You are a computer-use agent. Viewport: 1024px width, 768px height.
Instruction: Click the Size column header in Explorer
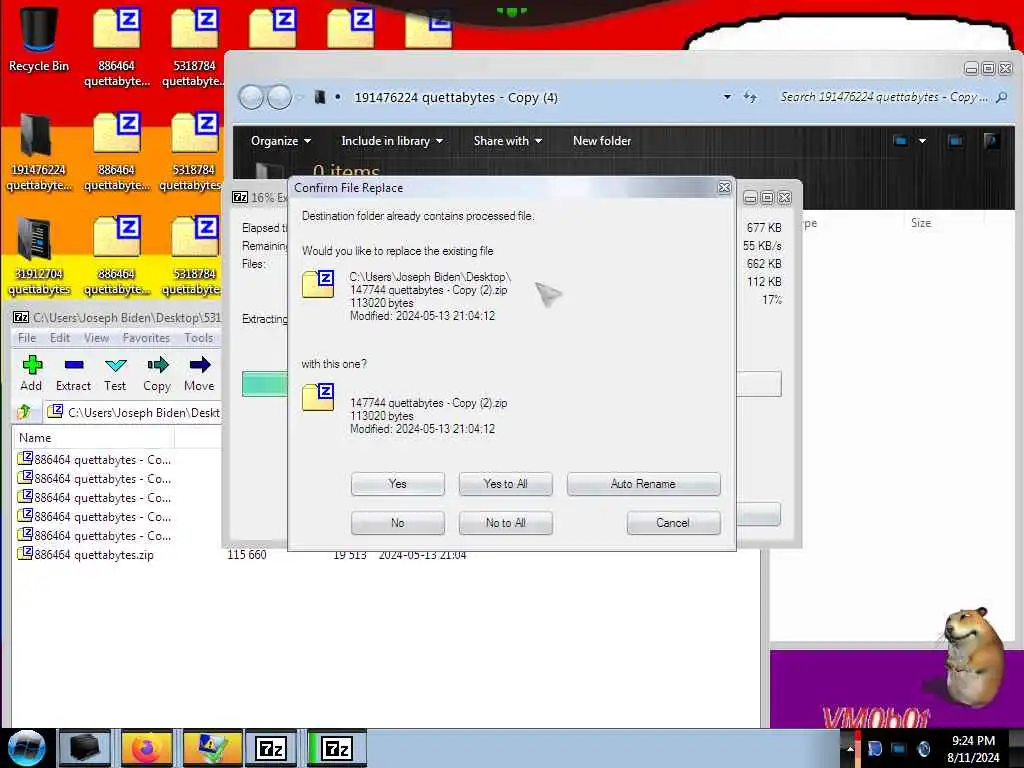click(921, 223)
